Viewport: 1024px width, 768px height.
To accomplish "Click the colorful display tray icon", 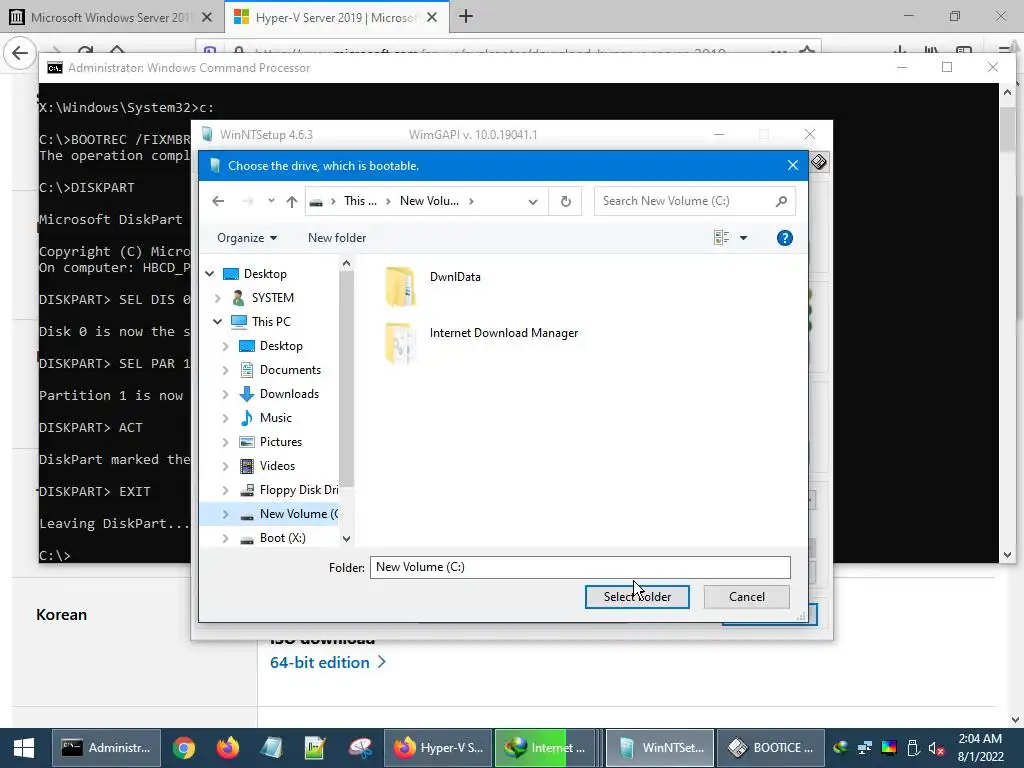I will coord(889,748).
